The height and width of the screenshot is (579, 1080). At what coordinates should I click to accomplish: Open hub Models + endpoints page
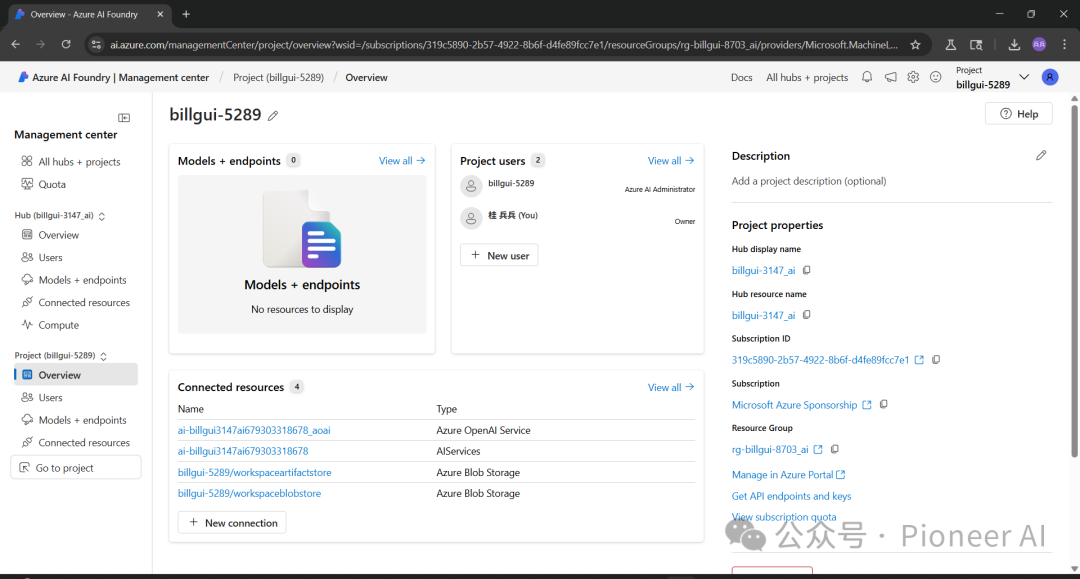(x=84, y=280)
